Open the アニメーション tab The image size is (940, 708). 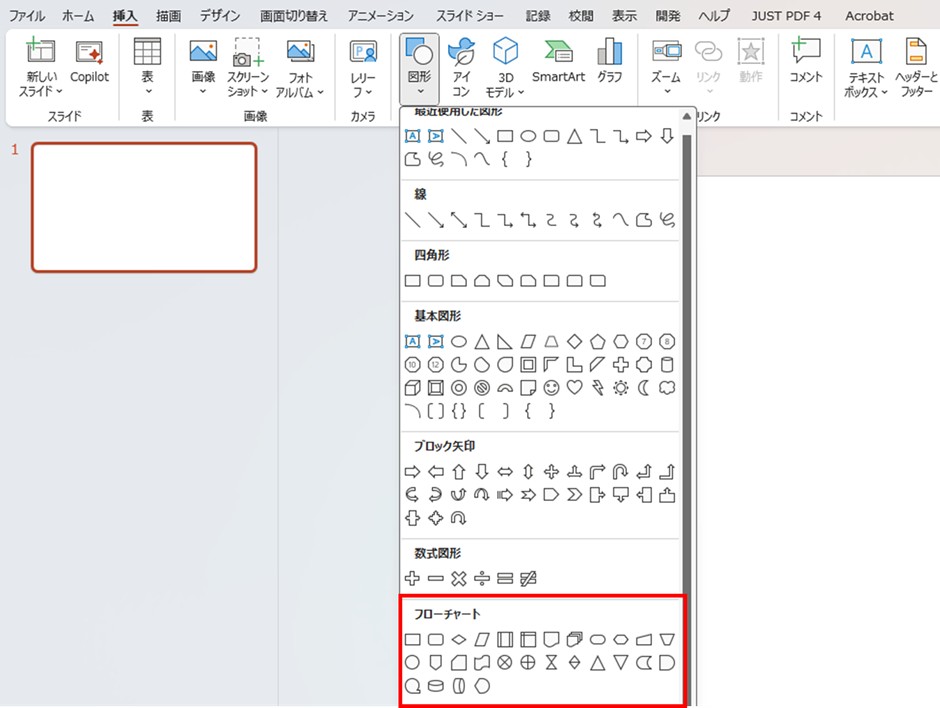(x=380, y=16)
